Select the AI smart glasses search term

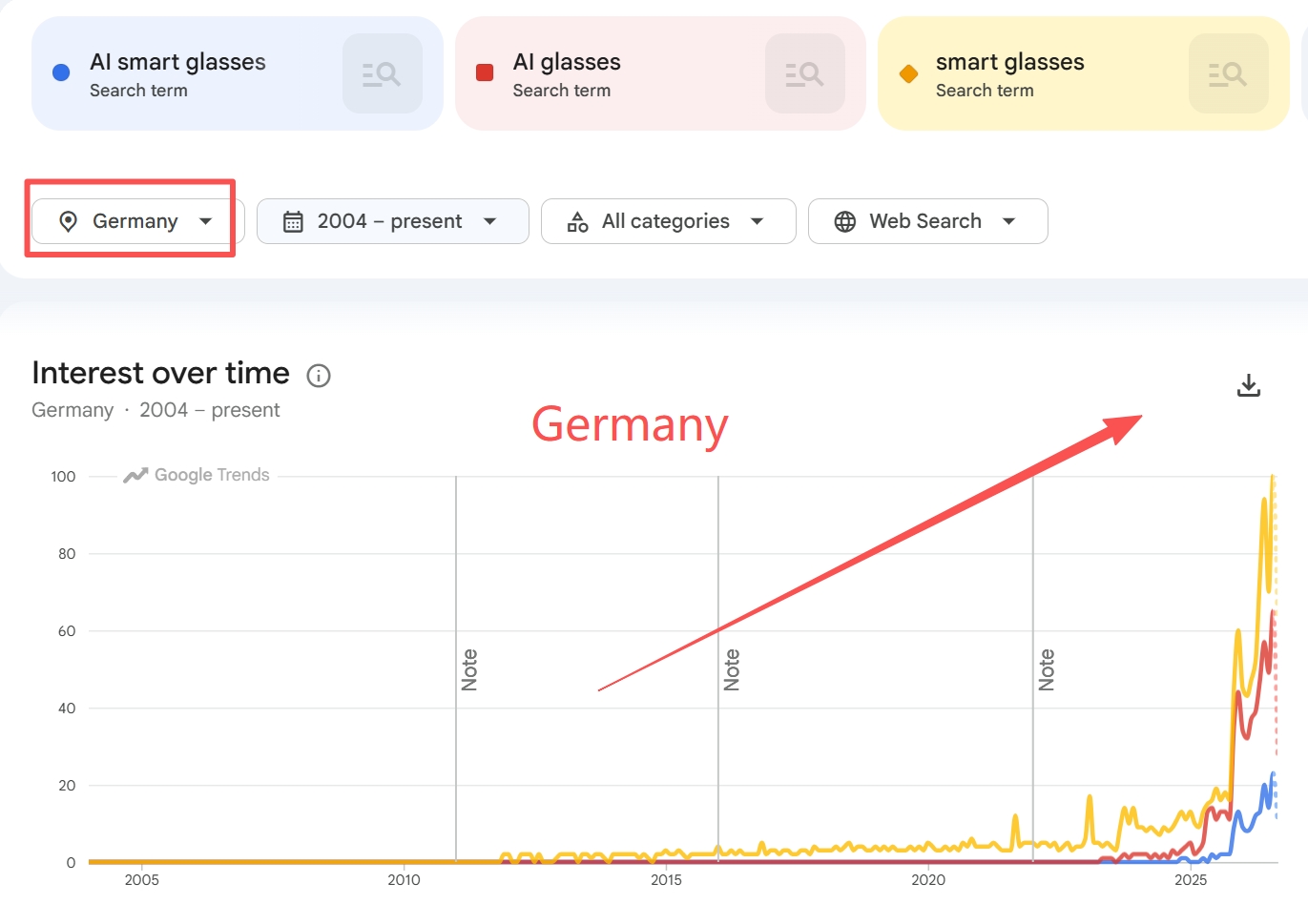177,62
